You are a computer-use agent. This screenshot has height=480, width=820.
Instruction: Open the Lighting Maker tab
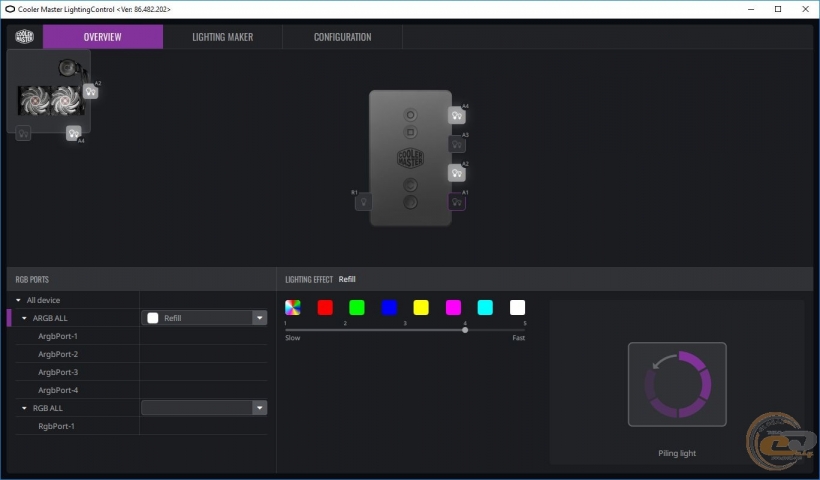point(222,37)
